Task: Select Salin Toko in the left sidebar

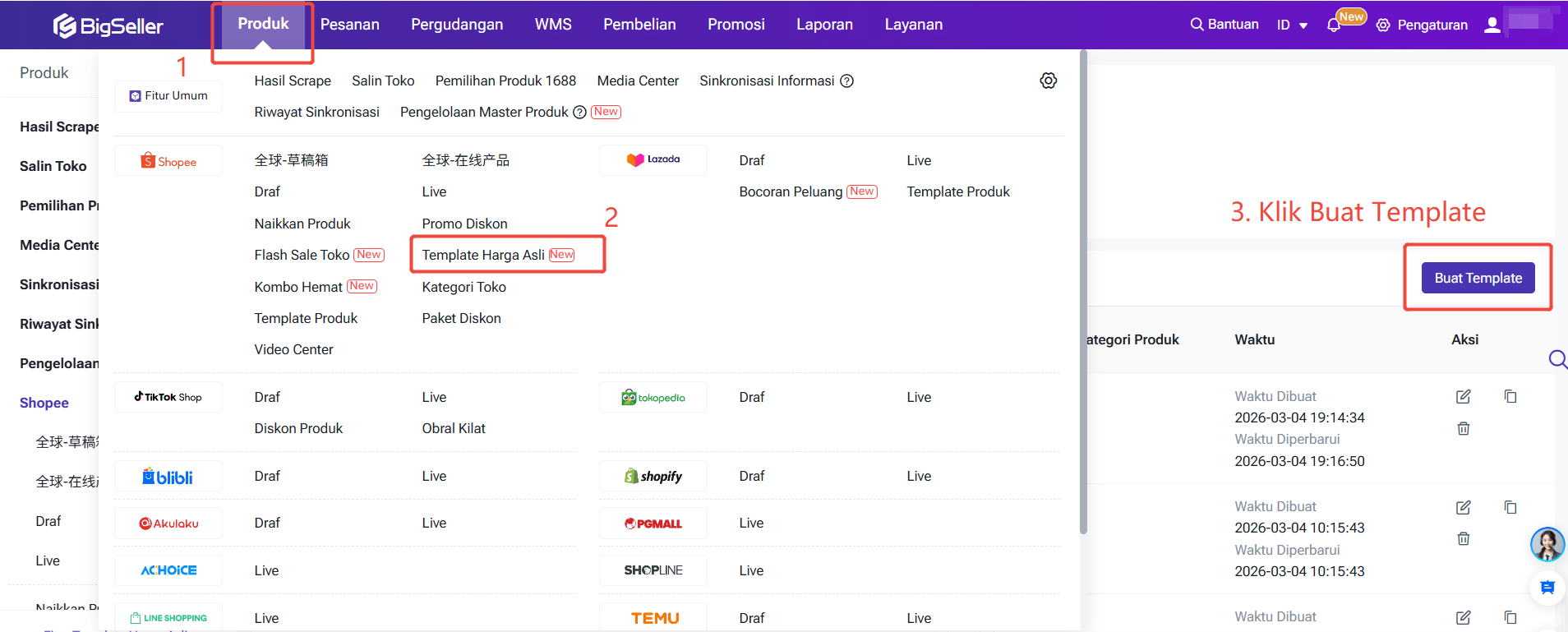Action: (x=53, y=166)
